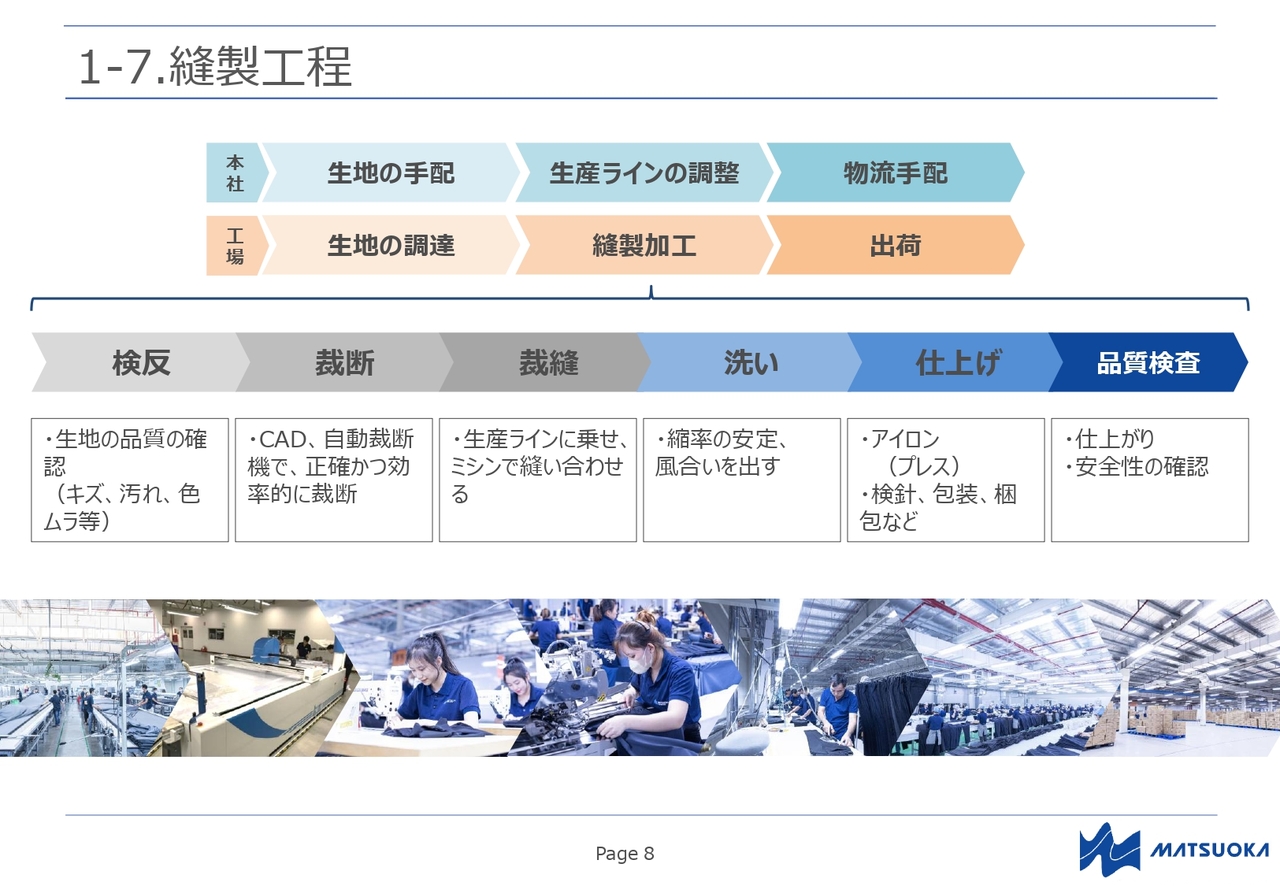
Task: Click the 仕上がり 安全性の確認 box
Action: (1150, 480)
